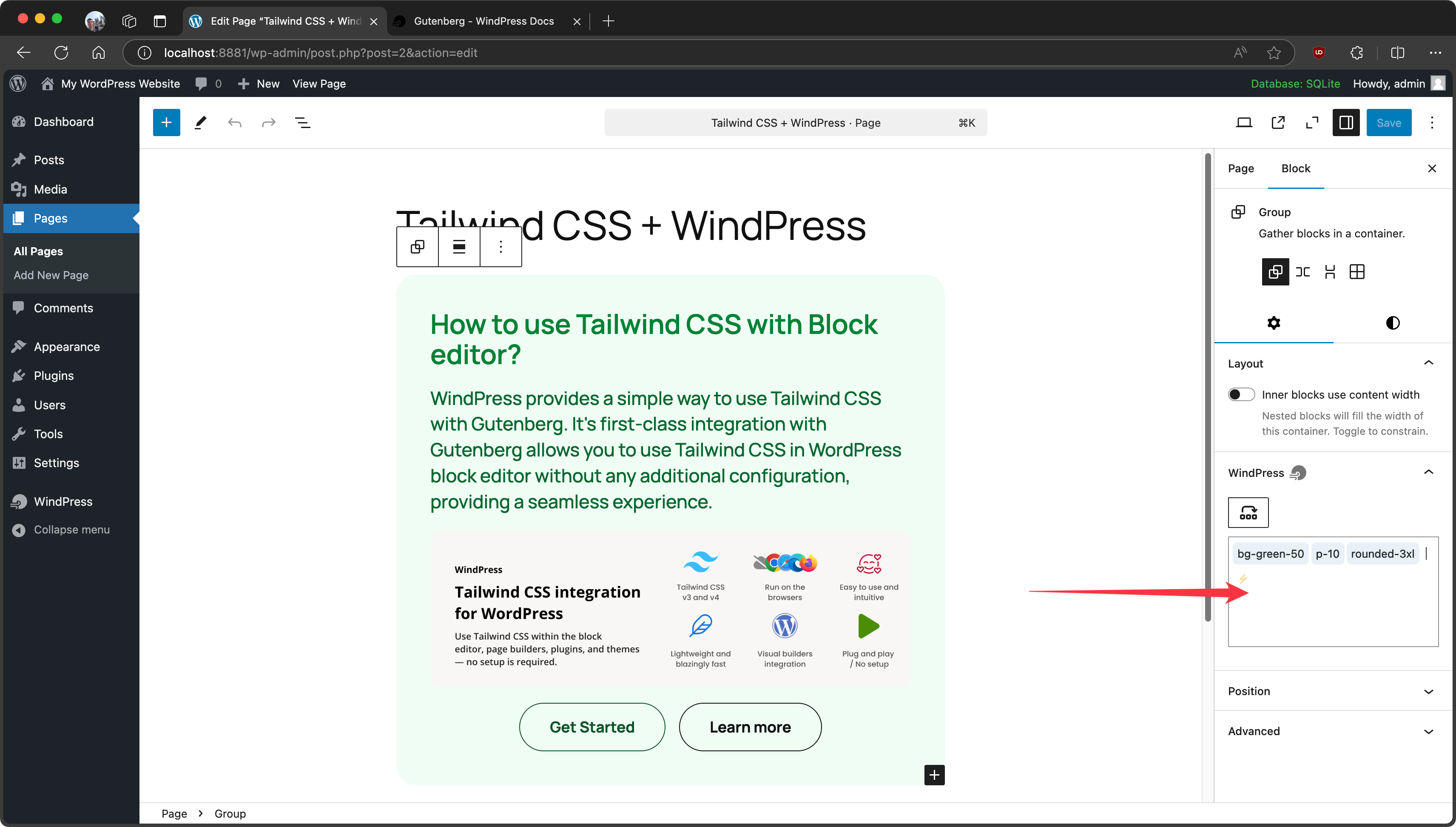The image size is (1456, 827).
Task: Toggle the Settings sidebar panel button
Action: click(1346, 123)
